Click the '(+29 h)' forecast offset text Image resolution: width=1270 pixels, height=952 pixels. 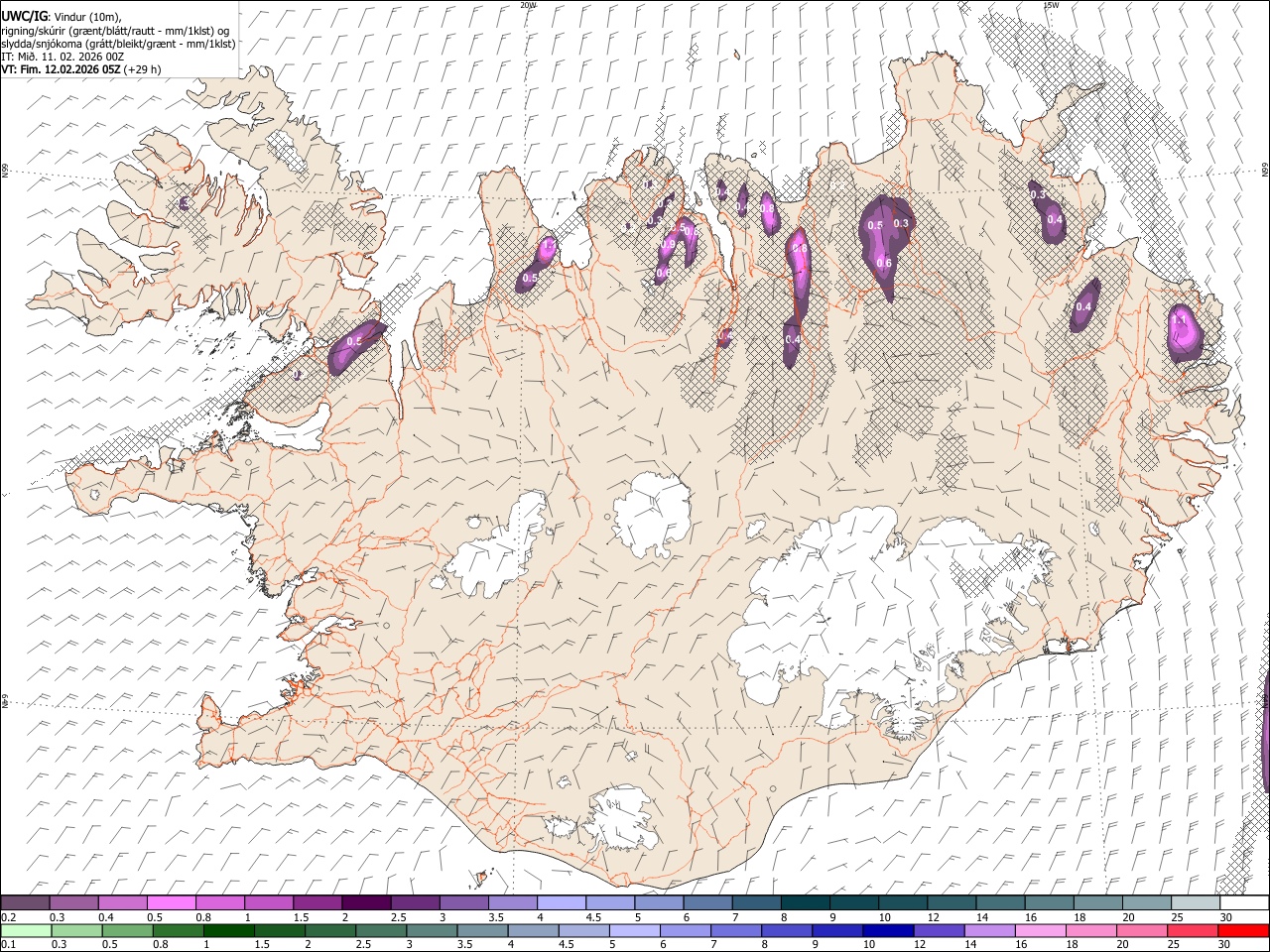(x=143, y=69)
